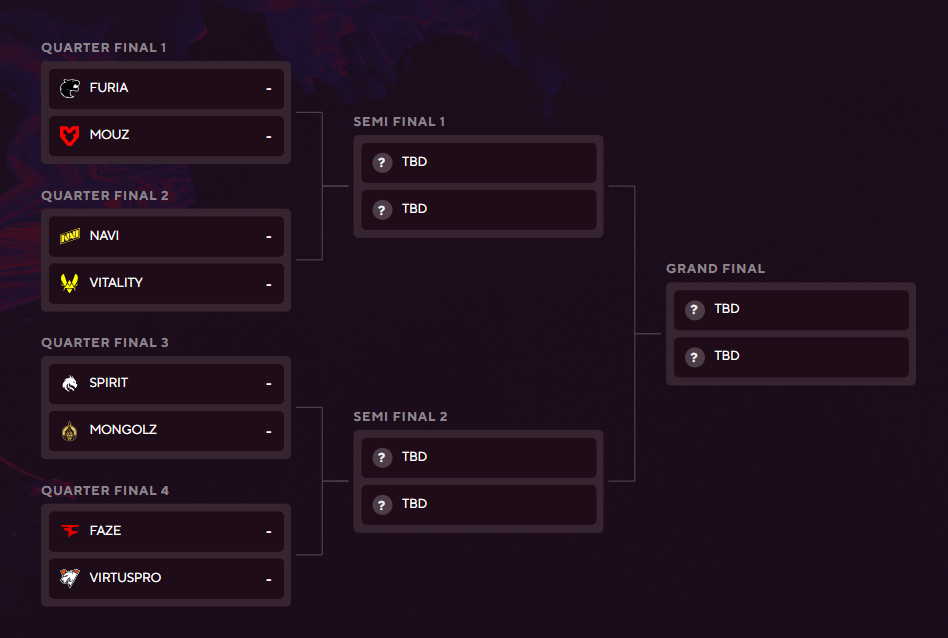The height and width of the screenshot is (638, 948).
Task: Click the Quarter Final 1 heading
Action: 103,48
